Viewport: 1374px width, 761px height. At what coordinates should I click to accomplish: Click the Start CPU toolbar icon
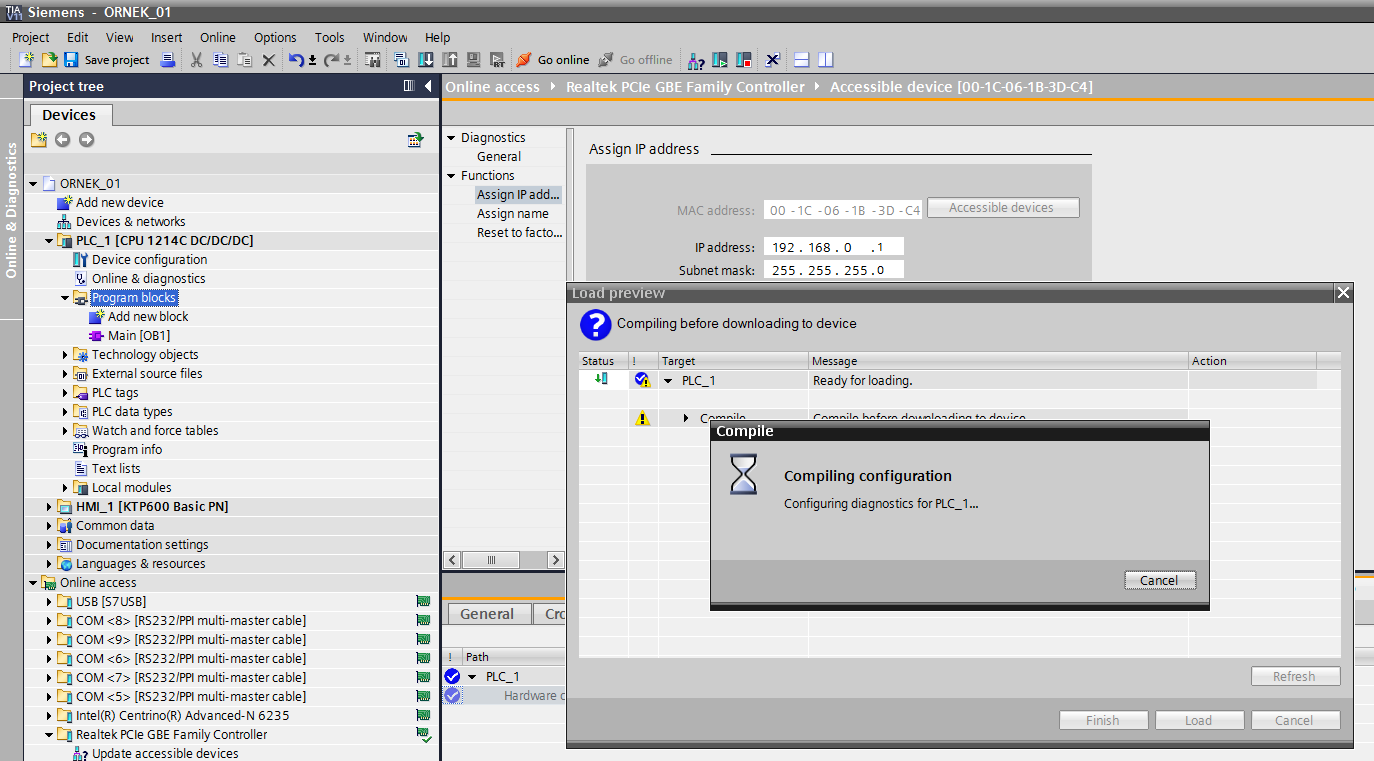pos(720,60)
